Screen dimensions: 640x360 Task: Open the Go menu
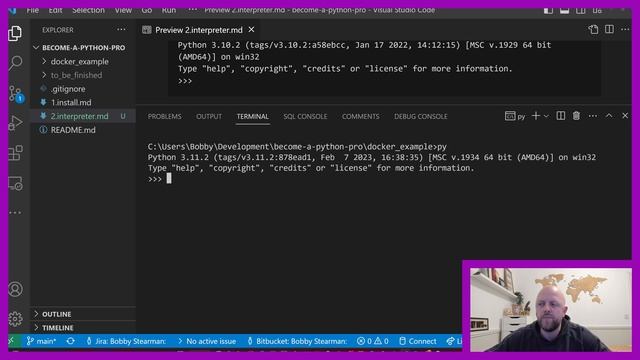tap(147, 10)
